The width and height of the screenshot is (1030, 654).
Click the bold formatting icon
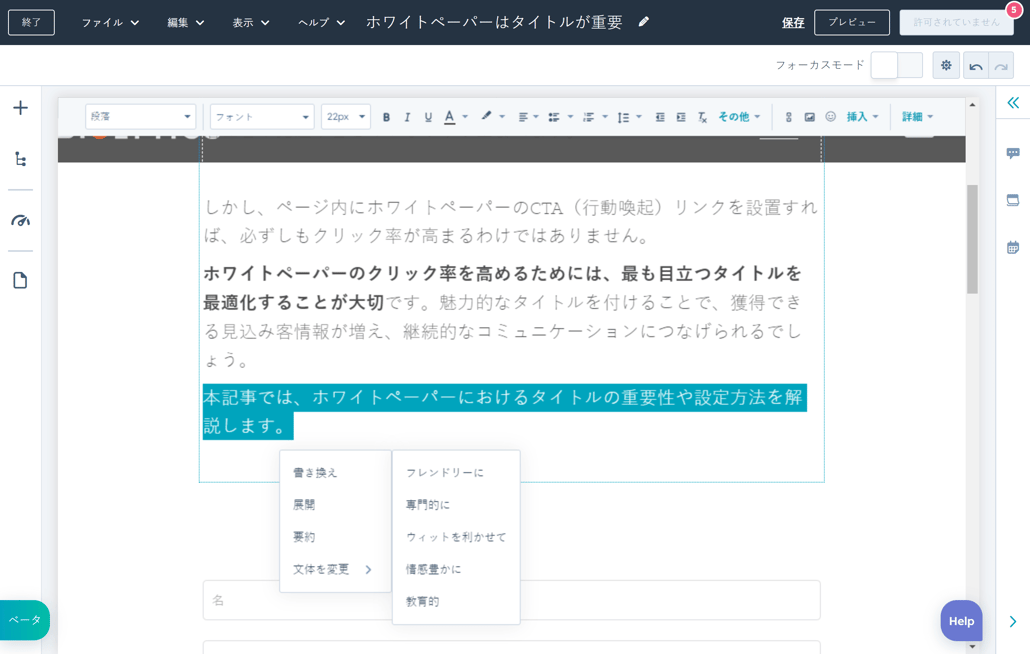click(x=386, y=117)
